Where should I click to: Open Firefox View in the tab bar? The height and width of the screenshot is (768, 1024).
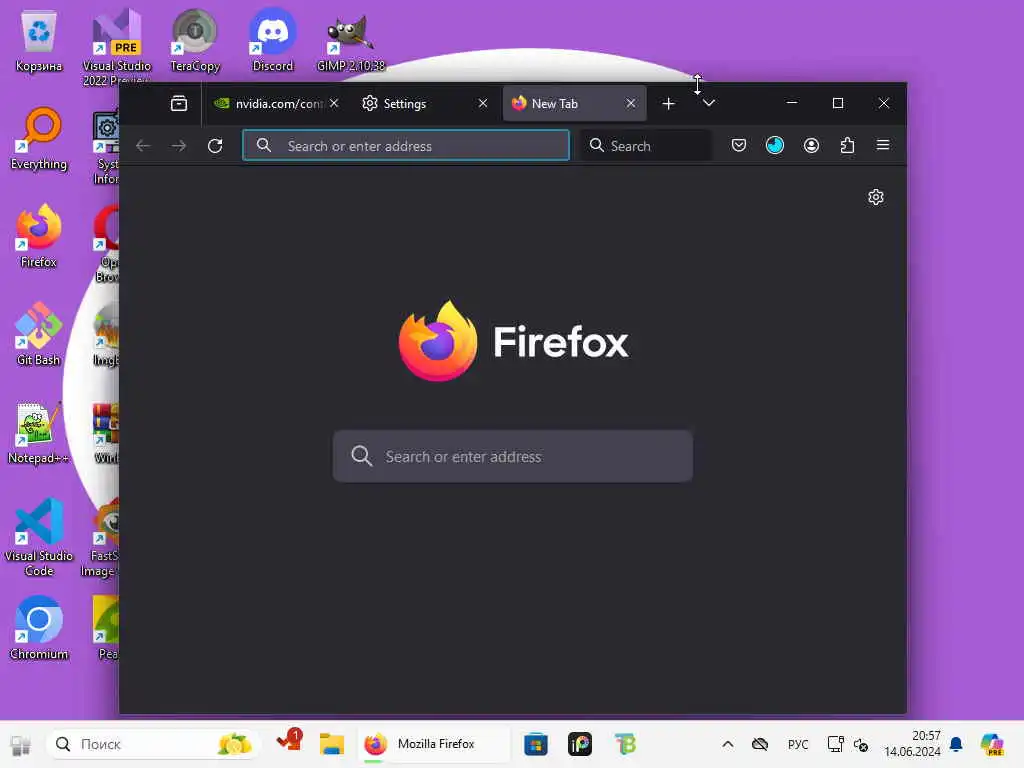(179, 103)
